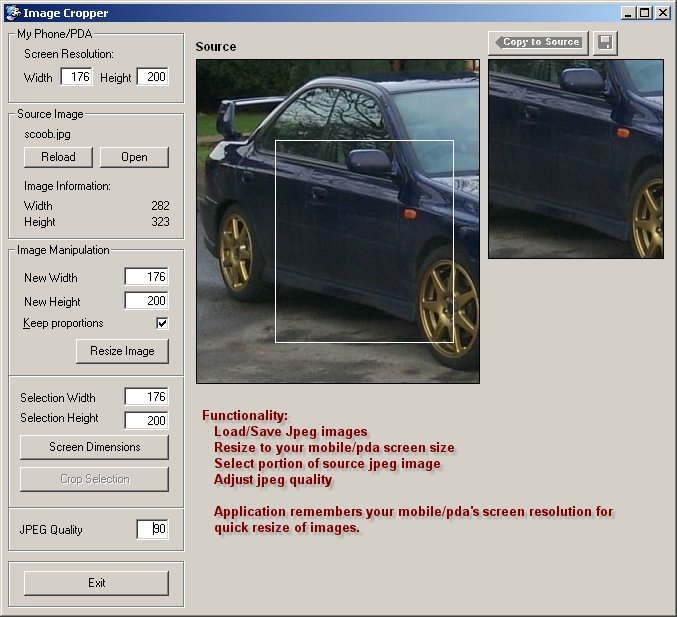The width and height of the screenshot is (677, 617).
Task: Exit the application using Exit button
Action: pyautogui.click(x=96, y=583)
